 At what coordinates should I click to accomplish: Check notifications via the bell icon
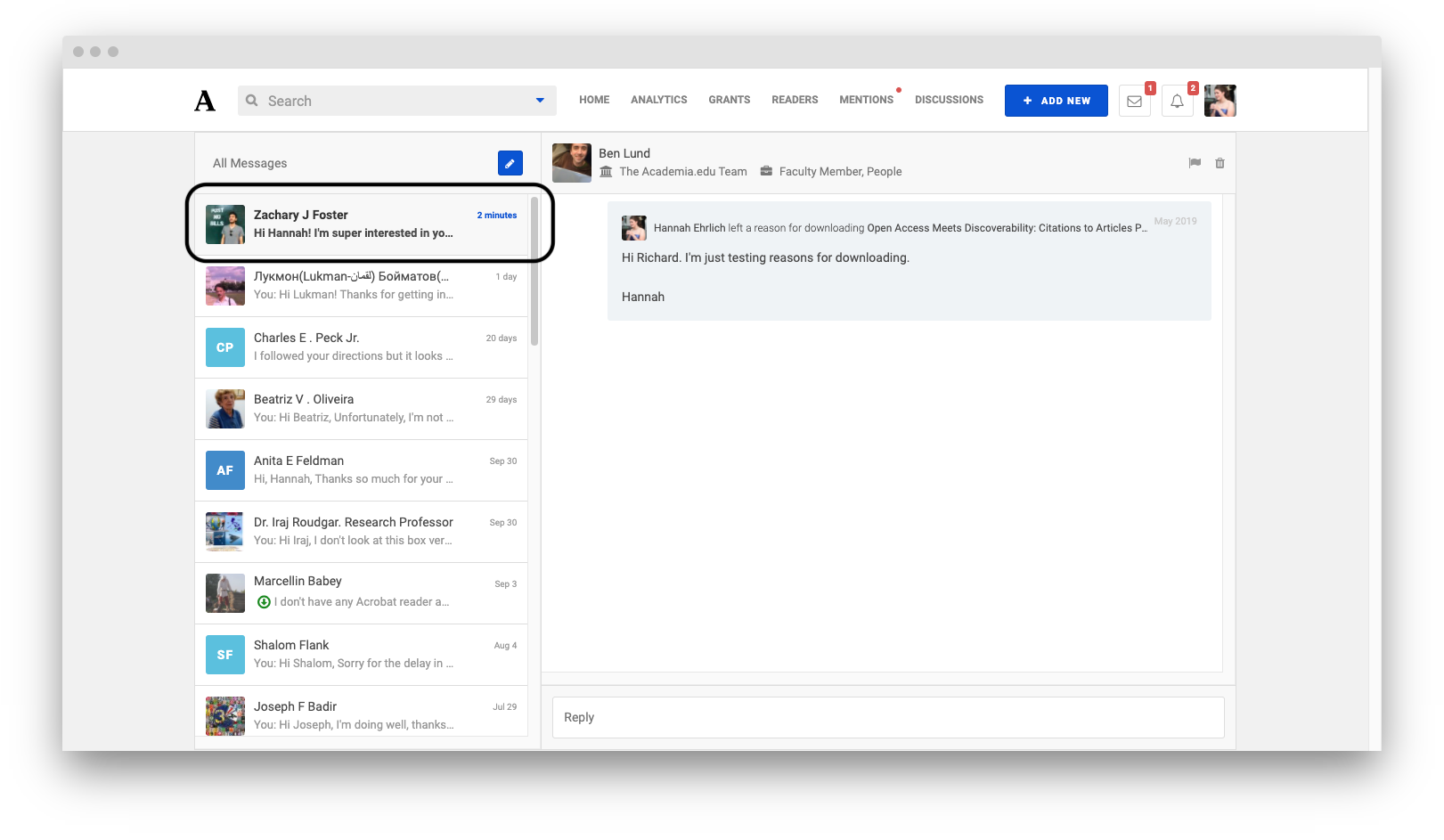point(1177,101)
